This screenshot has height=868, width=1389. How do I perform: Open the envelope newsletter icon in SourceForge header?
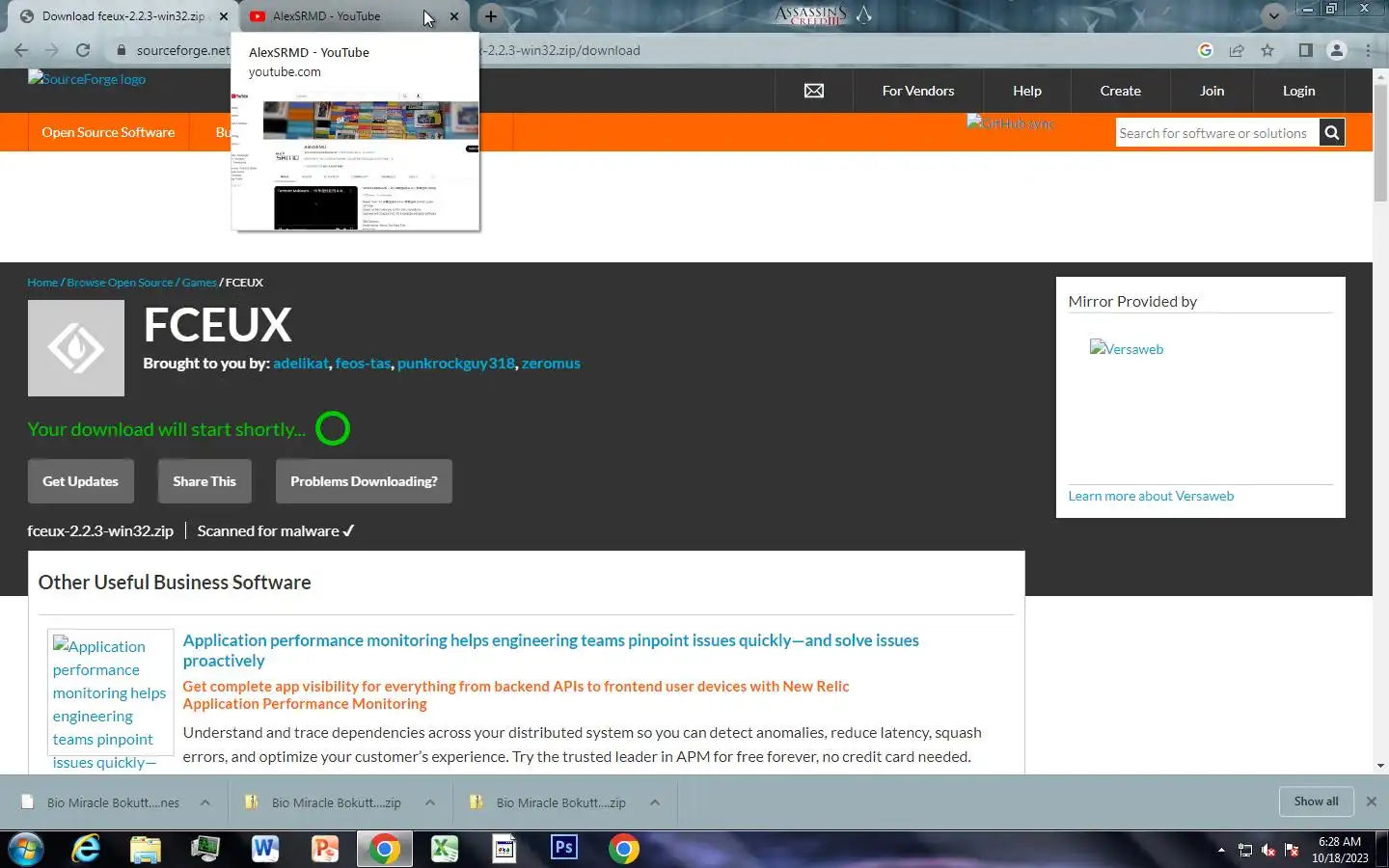[814, 91]
